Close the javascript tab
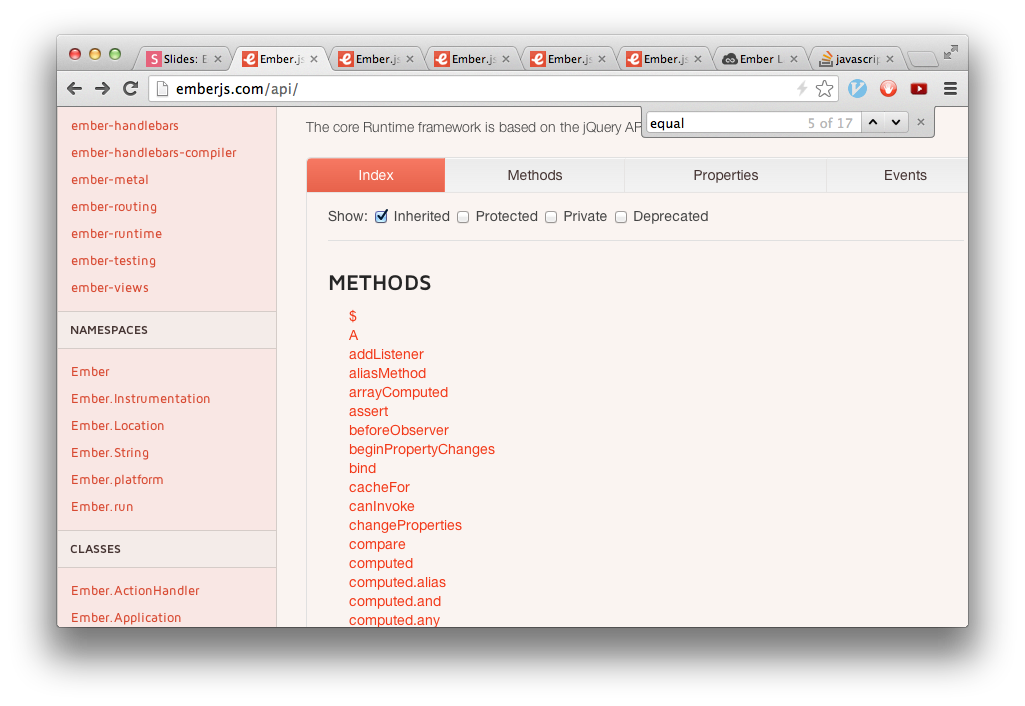The image size is (1025, 706). pos(890,59)
